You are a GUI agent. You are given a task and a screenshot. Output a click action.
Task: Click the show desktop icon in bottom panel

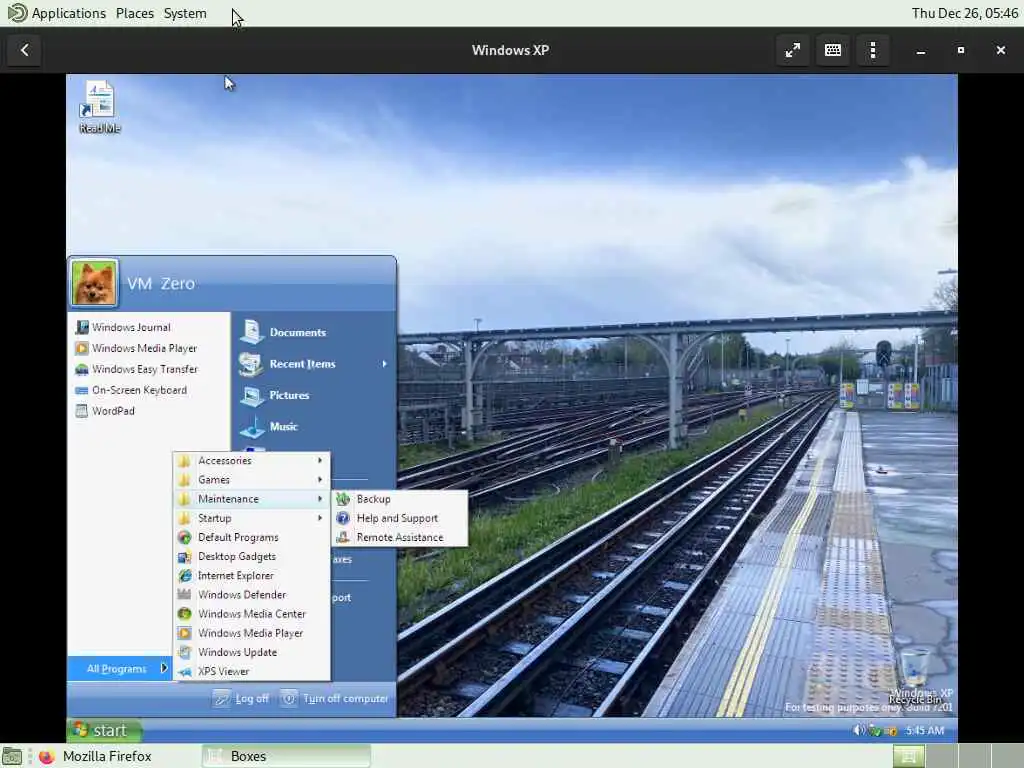pyautogui.click(x=12, y=756)
